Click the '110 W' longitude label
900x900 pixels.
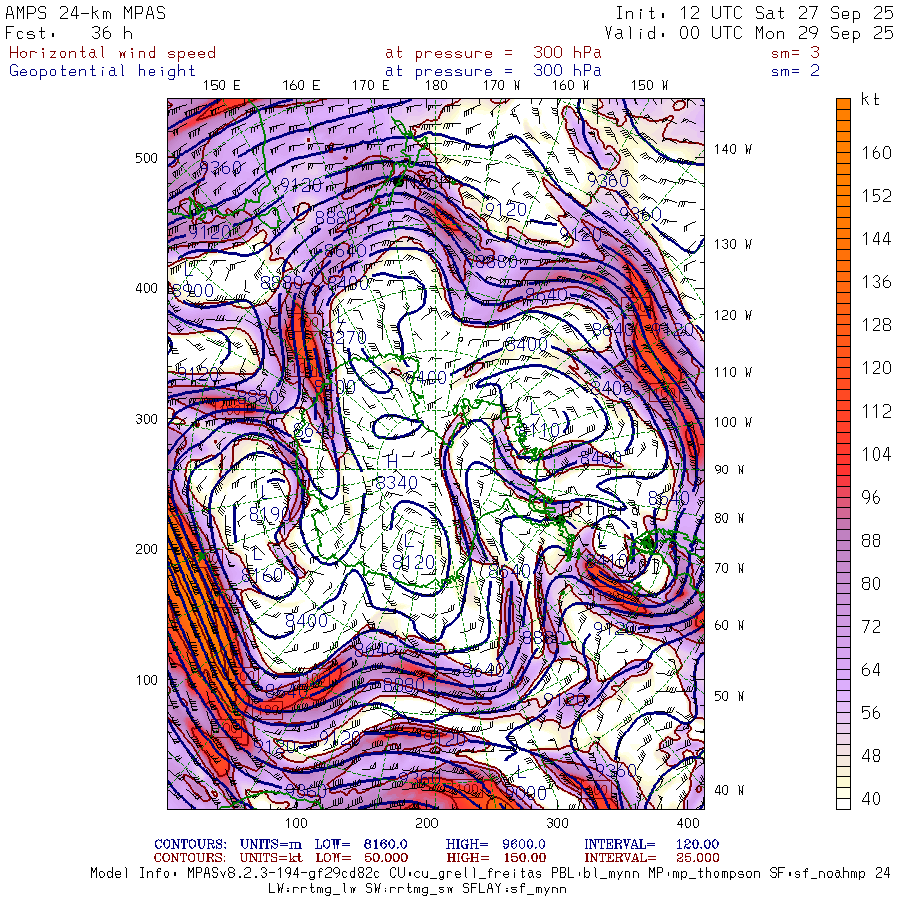[x=732, y=373]
